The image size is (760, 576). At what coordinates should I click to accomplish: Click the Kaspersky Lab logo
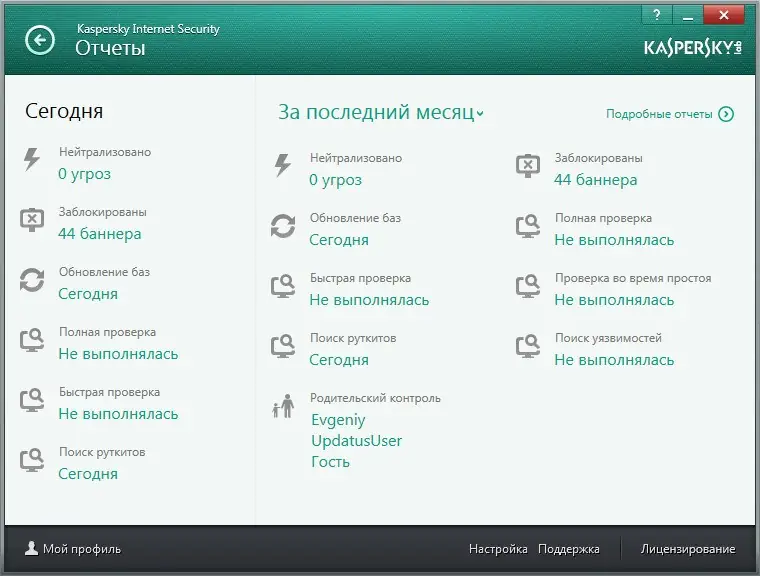(x=693, y=48)
